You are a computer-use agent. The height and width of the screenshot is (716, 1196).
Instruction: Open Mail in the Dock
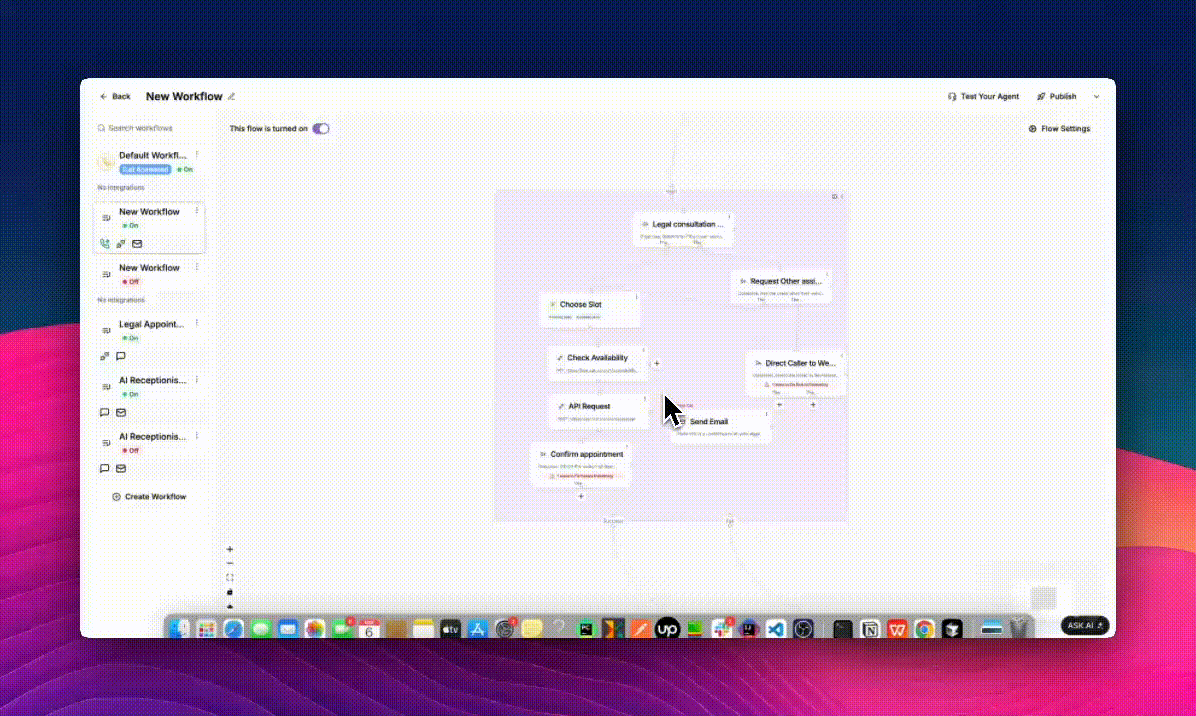(x=288, y=629)
